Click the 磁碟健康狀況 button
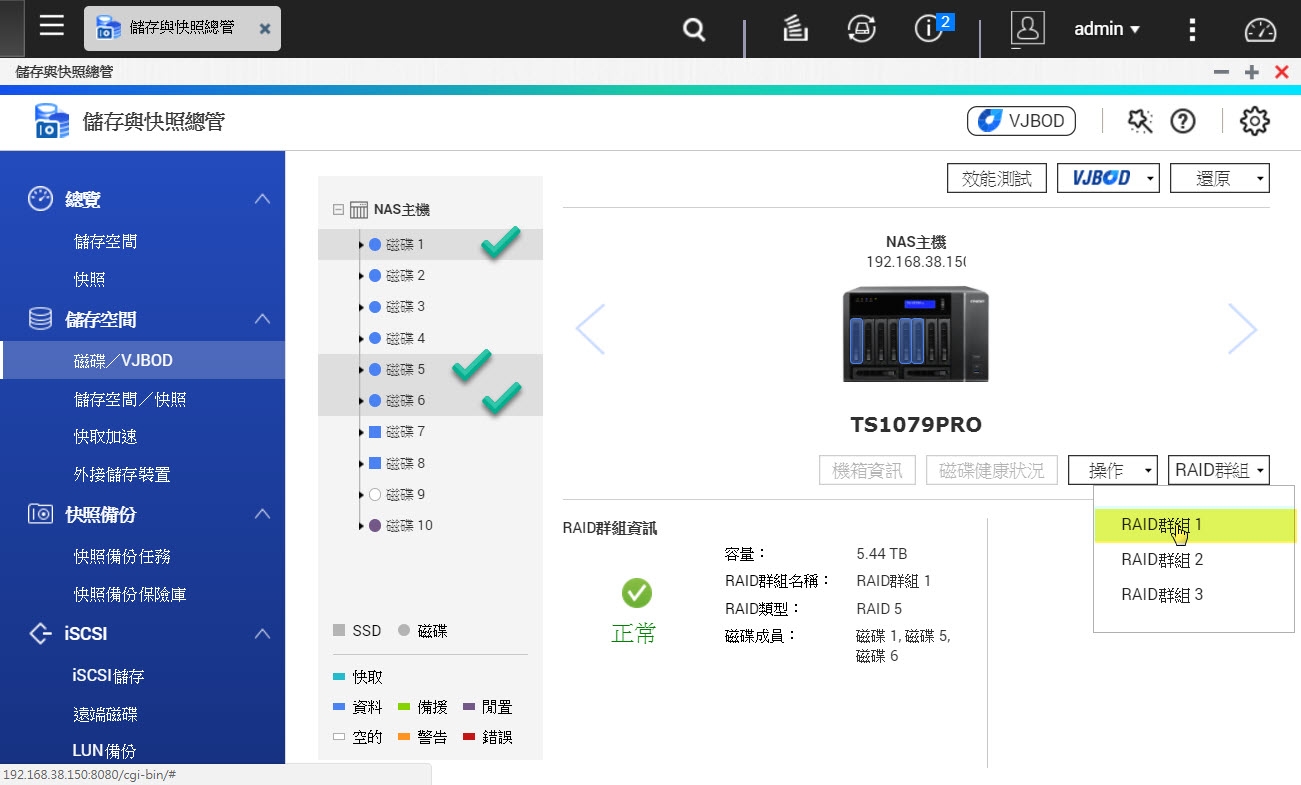1301x785 pixels. [992, 470]
